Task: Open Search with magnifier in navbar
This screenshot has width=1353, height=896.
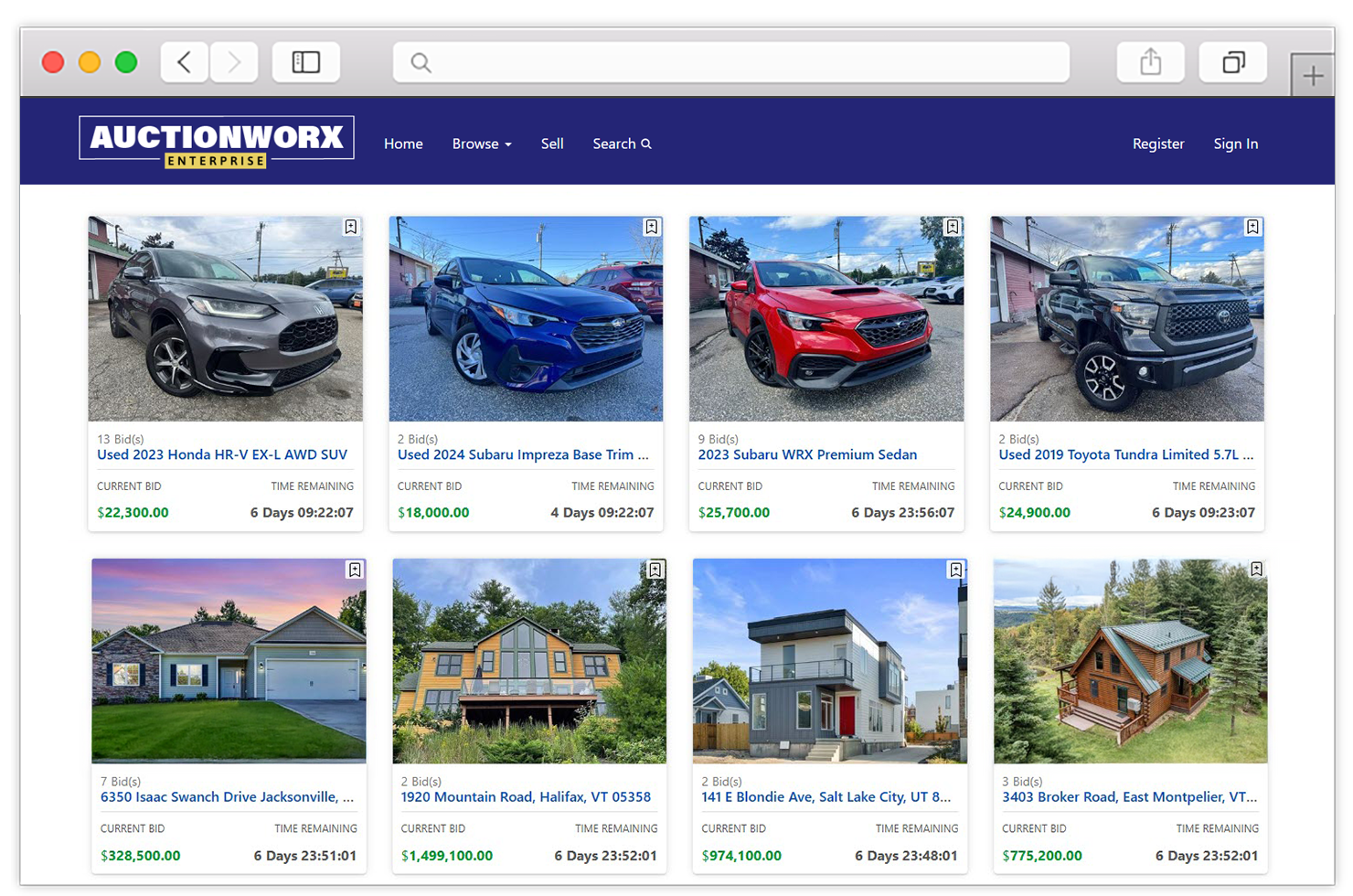Action: (x=622, y=144)
